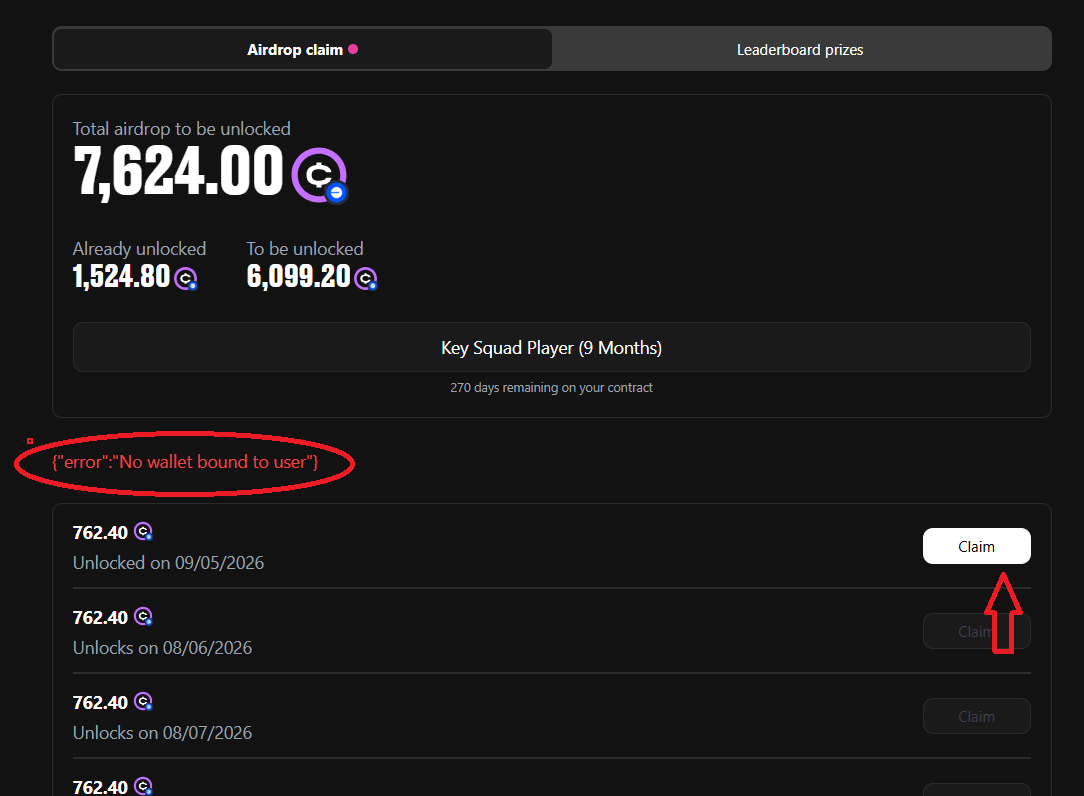Click Claim for the 08/07/2026 unlock
Viewport: 1084px width, 796px height.
click(976, 716)
